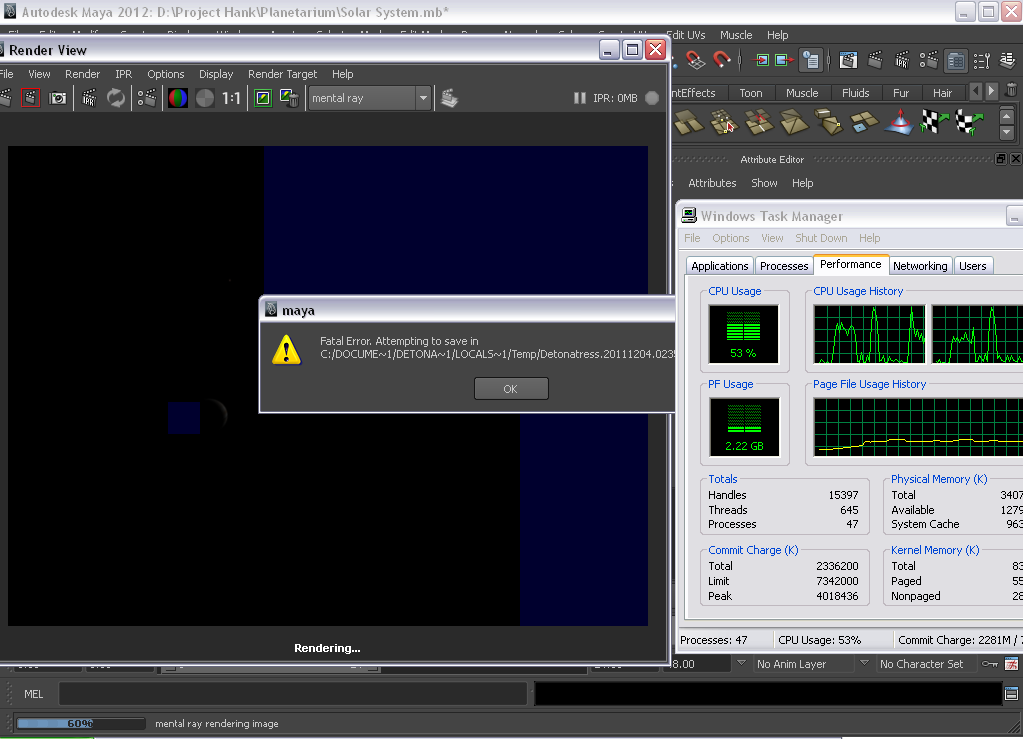
Task: Toggle the construction history icon
Action: point(811,61)
